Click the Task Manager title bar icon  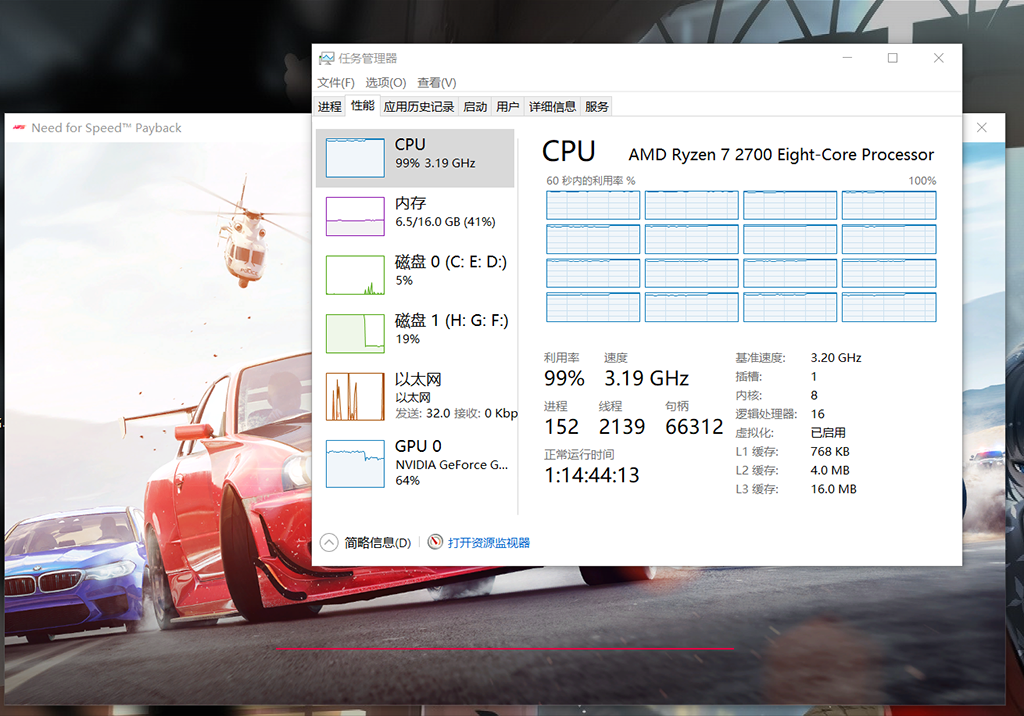pyautogui.click(x=327, y=58)
